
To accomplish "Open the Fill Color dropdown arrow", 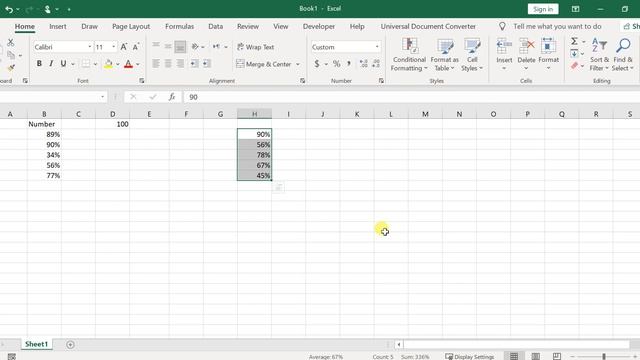I will pyautogui.click(x=118, y=64).
